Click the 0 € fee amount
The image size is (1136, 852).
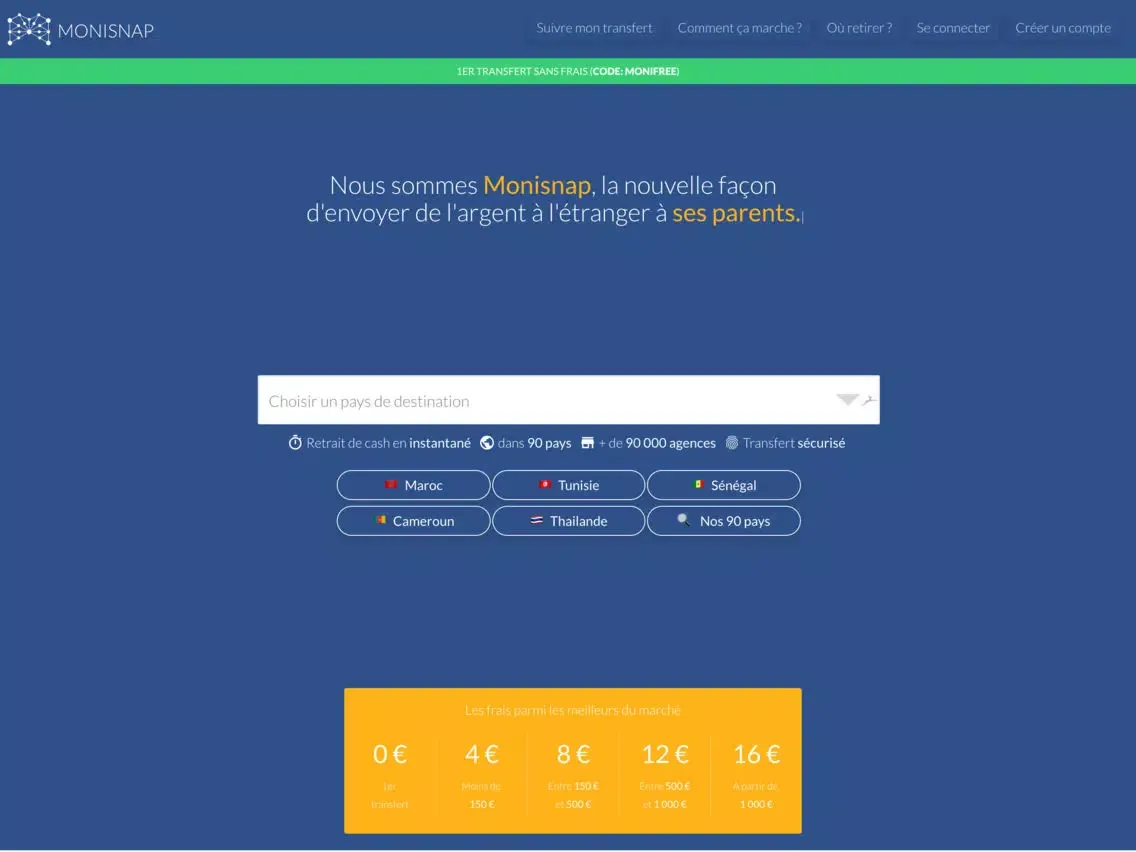tap(390, 754)
